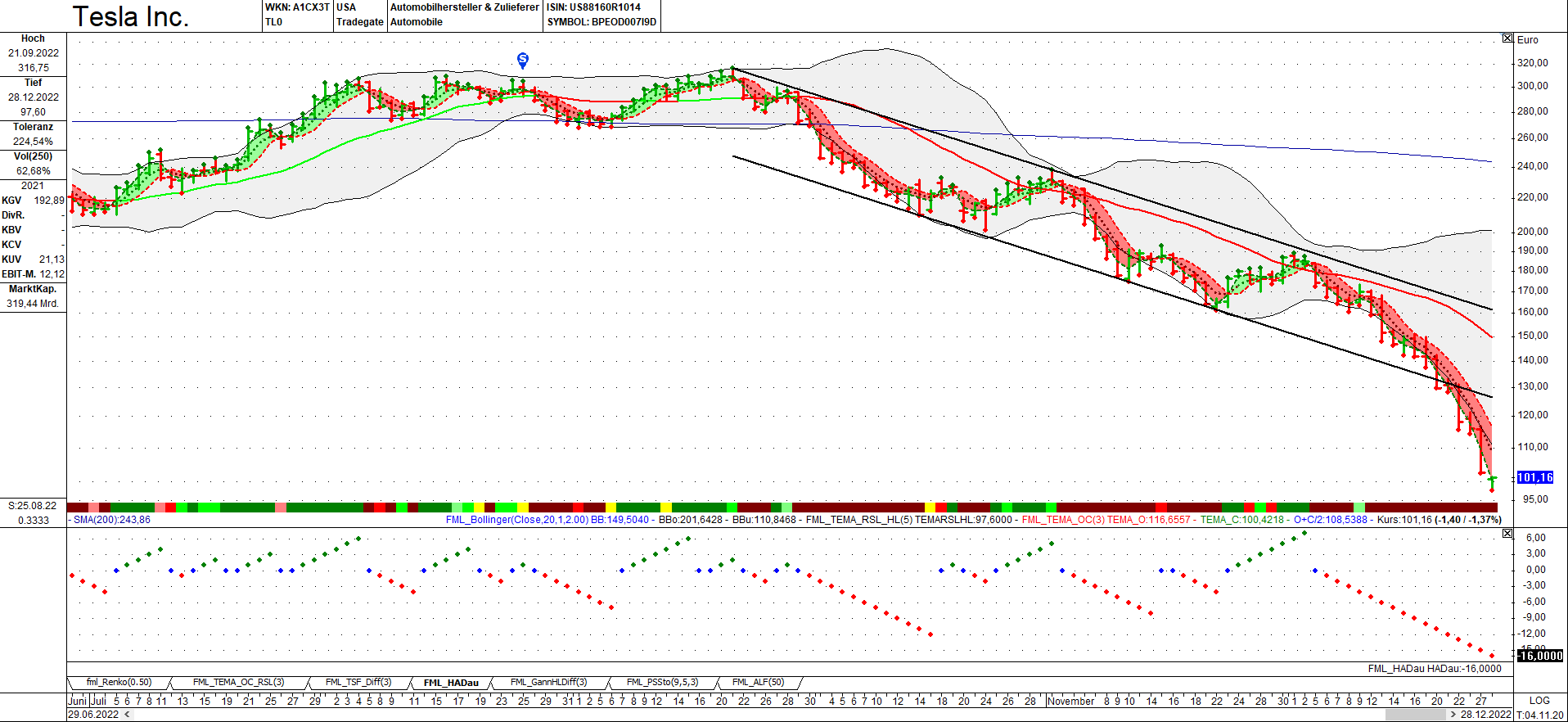Click the Tief label in the sidebar

[x=33, y=83]
